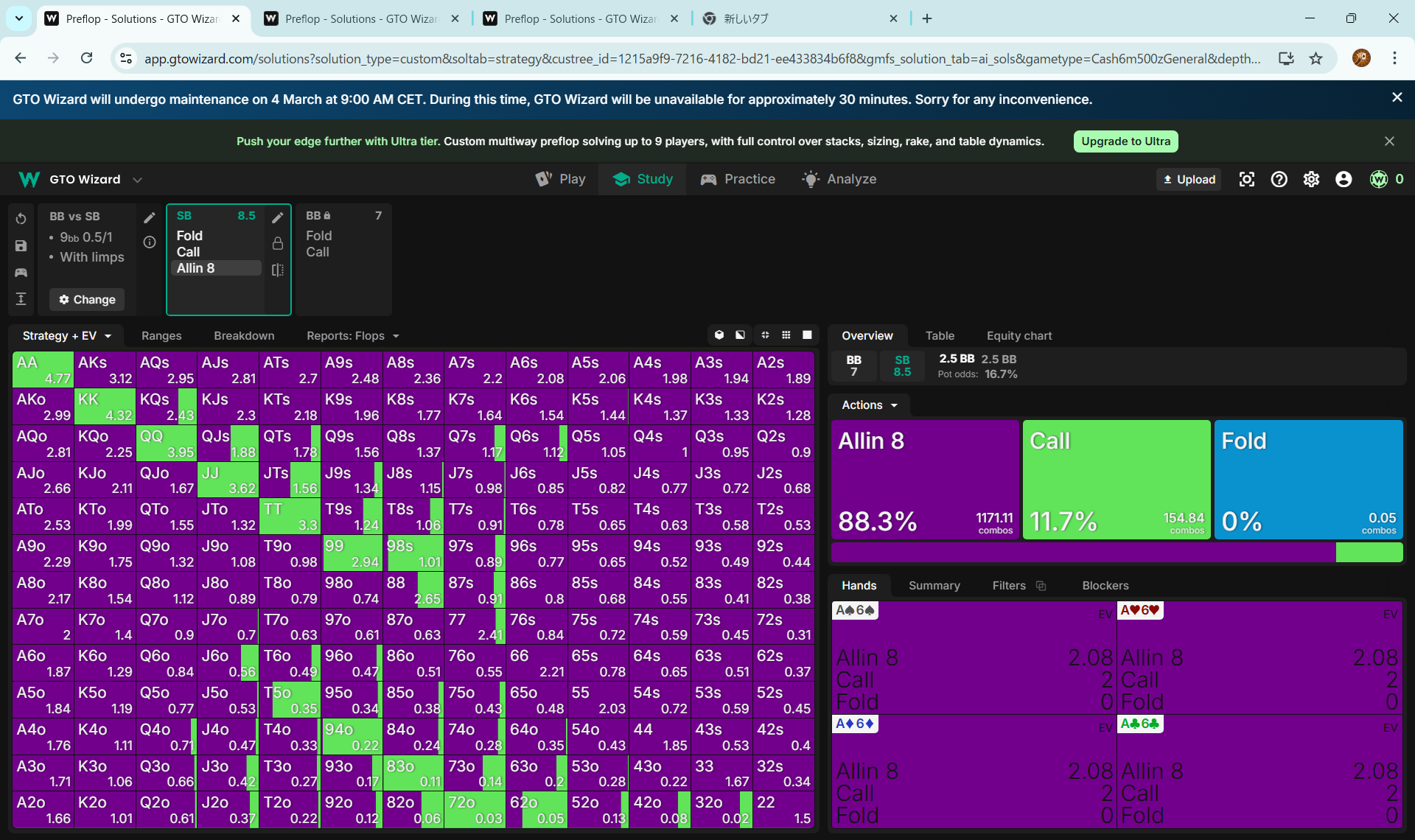Toggle the 3D cube matrix display mode
The width and height of the screenshot is (1415, 840).
coord(719,335)
